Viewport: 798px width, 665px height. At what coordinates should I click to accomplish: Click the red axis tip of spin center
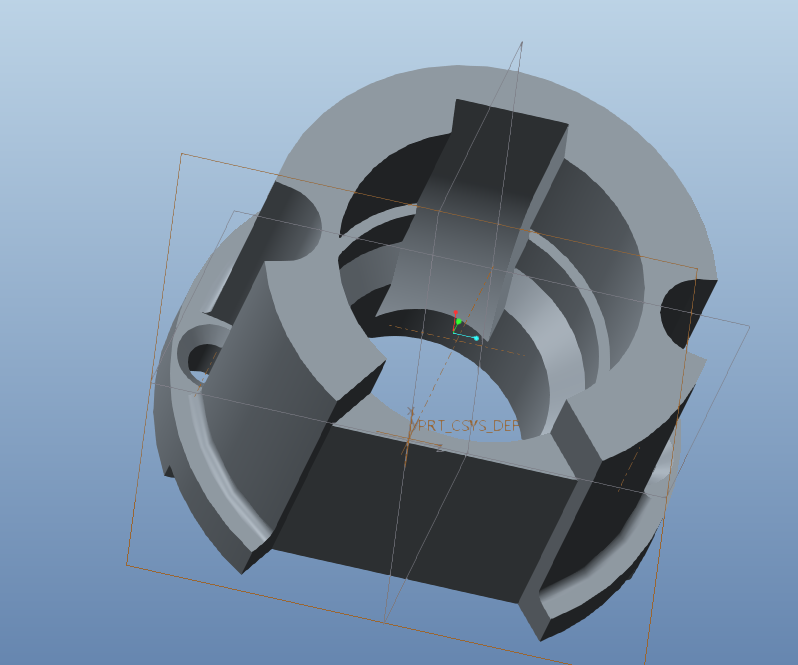click(x=456, y=312)
